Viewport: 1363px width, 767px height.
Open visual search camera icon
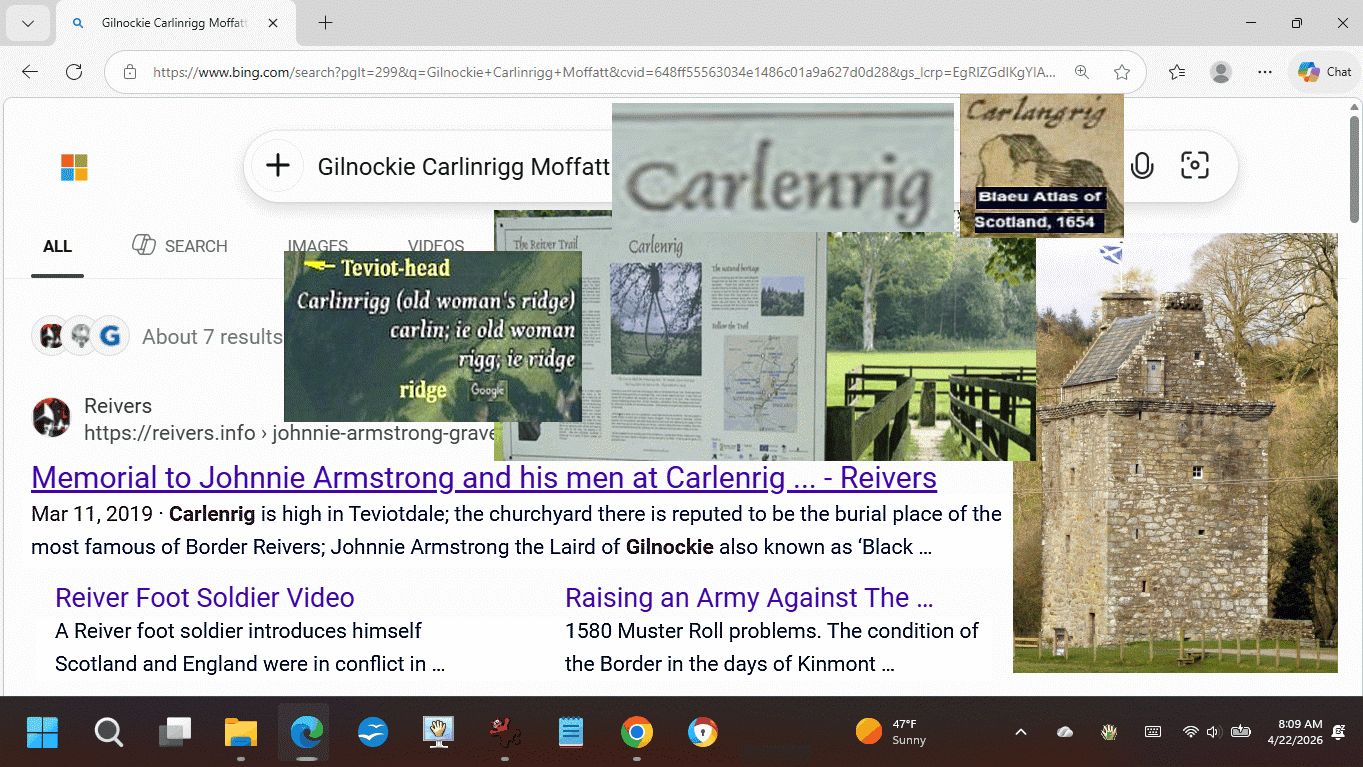(1194, 166)
